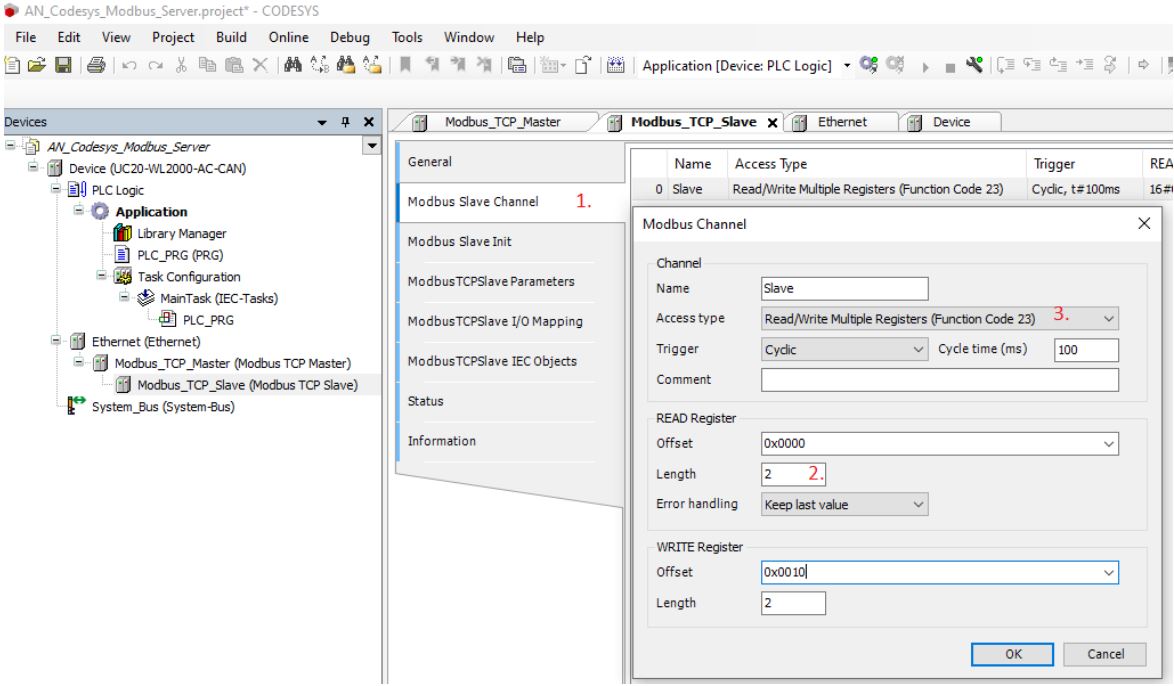Save the project with the floppy icon

pos(64,65)
